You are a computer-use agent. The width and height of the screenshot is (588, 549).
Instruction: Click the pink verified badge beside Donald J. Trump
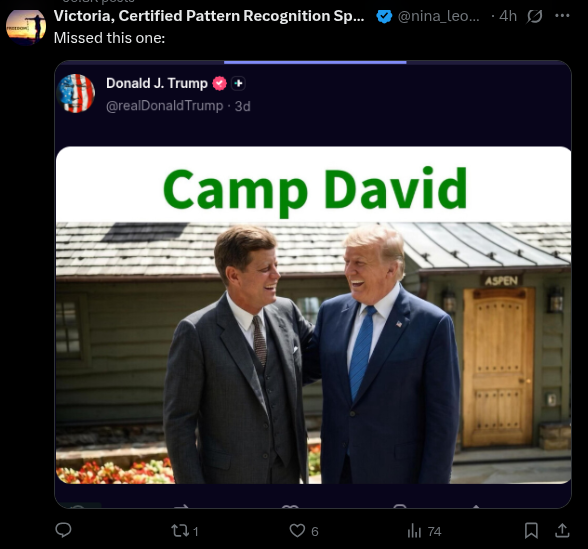click(219, 83)
